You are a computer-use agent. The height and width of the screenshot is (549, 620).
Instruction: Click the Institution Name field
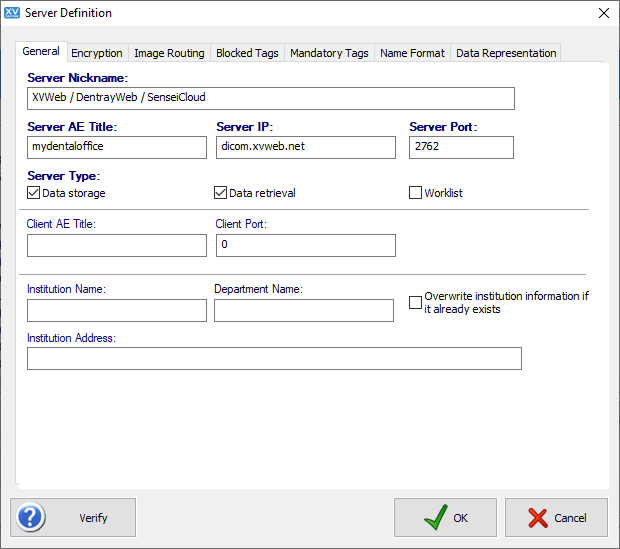(117, 310)
